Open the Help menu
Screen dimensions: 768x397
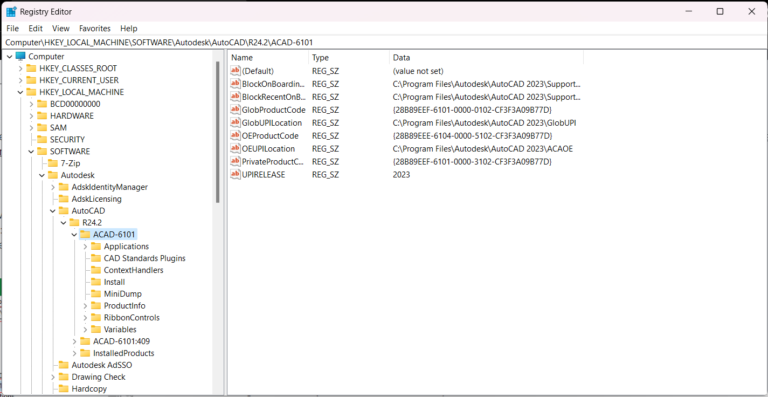(129, 28)
